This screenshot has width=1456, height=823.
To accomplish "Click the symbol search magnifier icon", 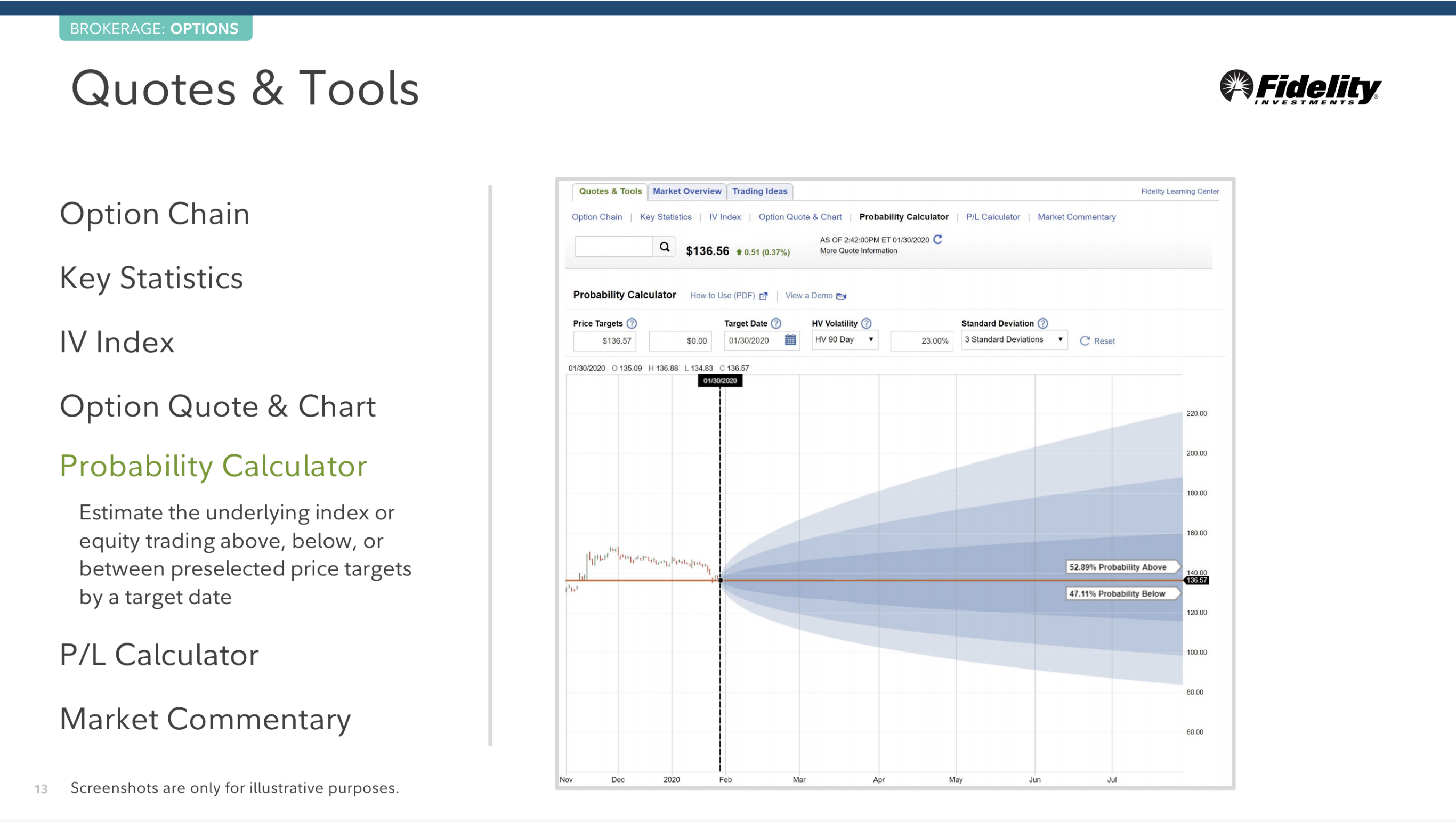I will tap(664, 247).
